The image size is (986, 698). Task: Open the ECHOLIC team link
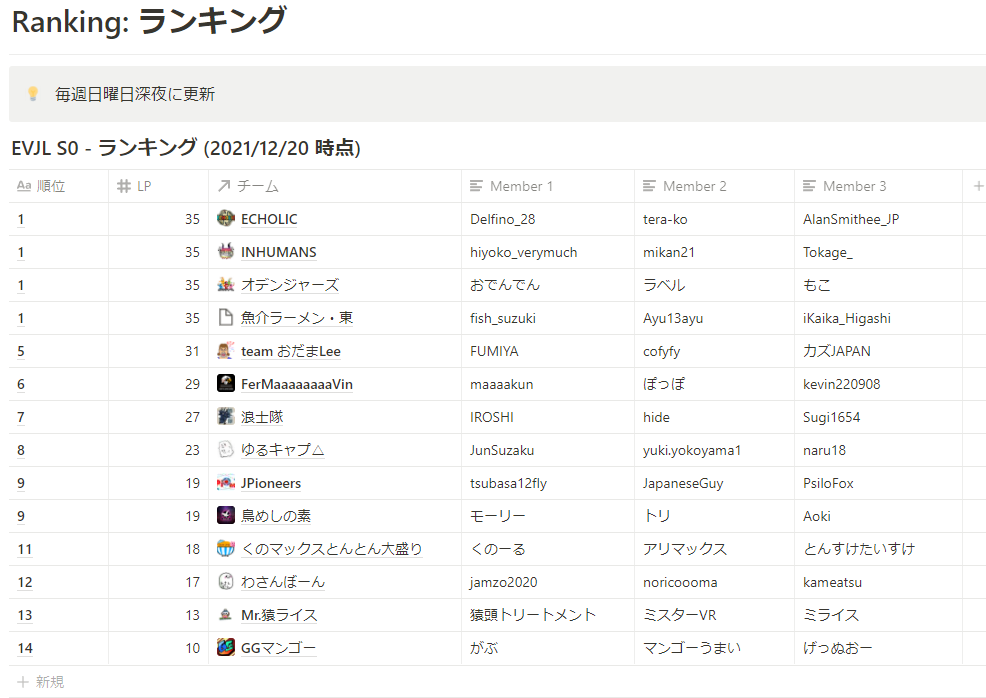[x=269, y=219]
